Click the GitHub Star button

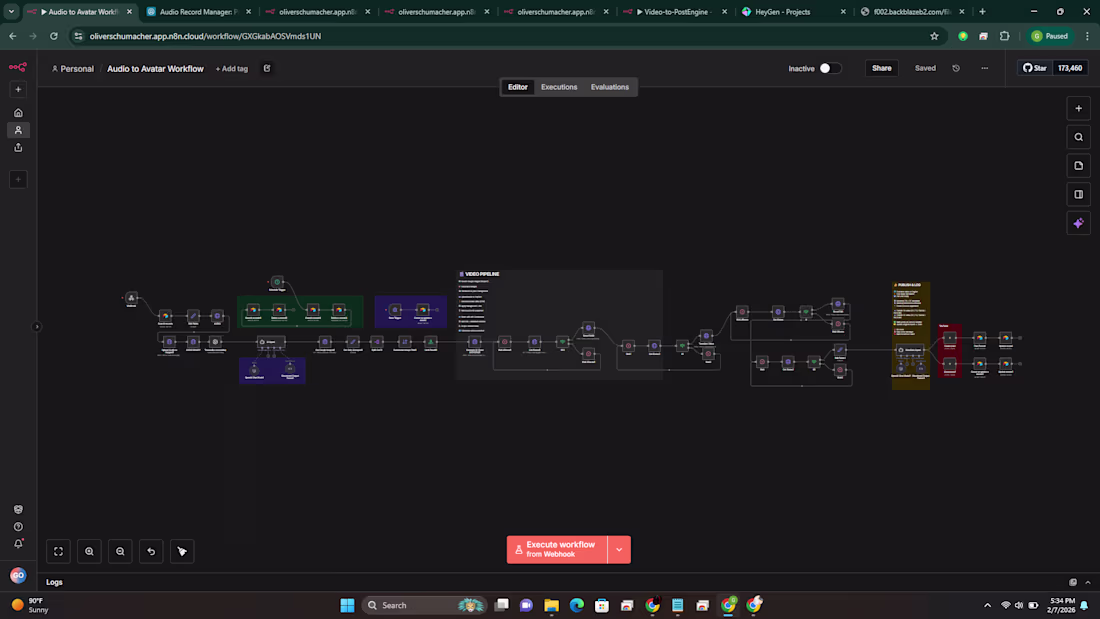click(1034, 68)
